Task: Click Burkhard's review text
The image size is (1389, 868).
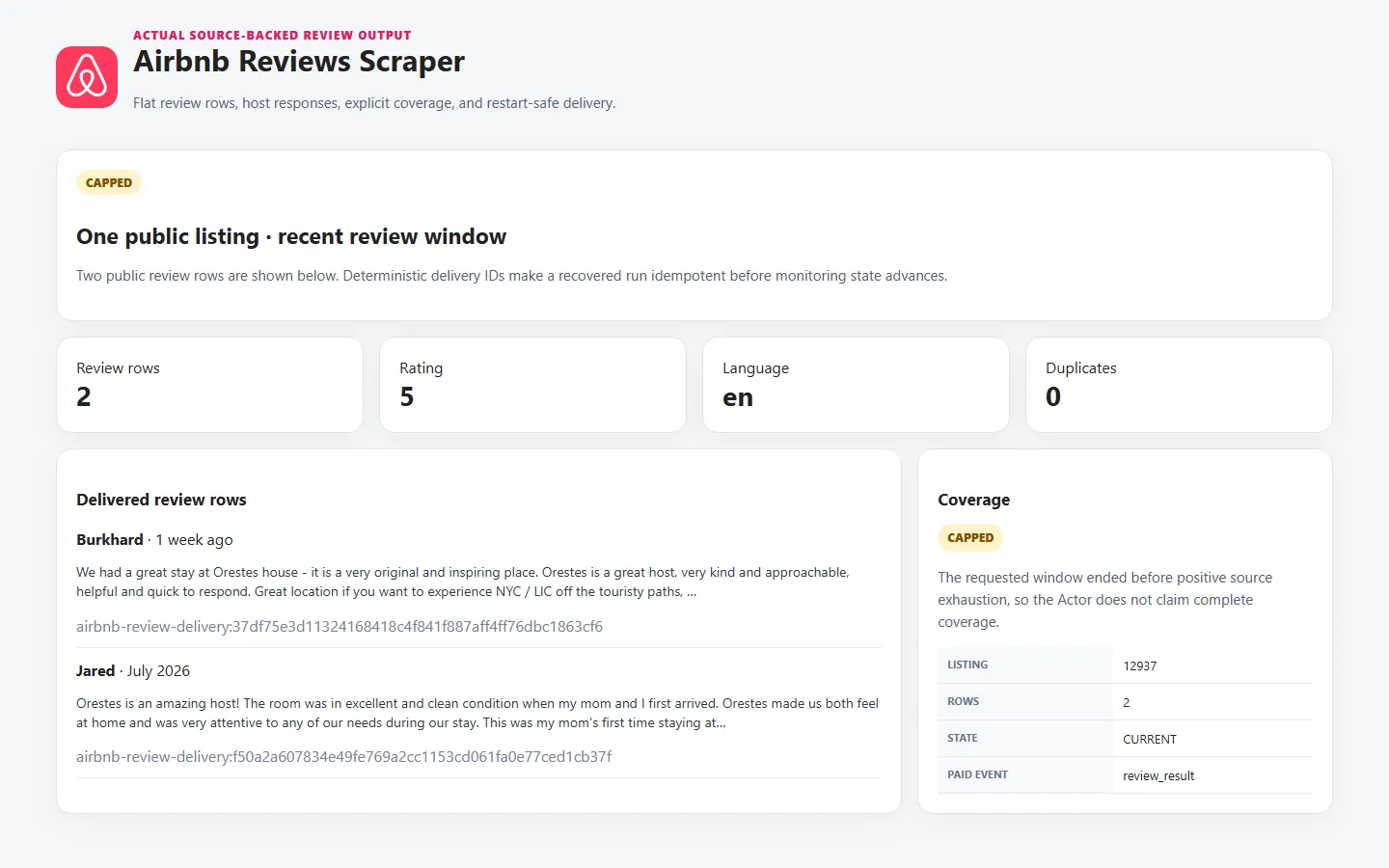Action: pos(463,582)
